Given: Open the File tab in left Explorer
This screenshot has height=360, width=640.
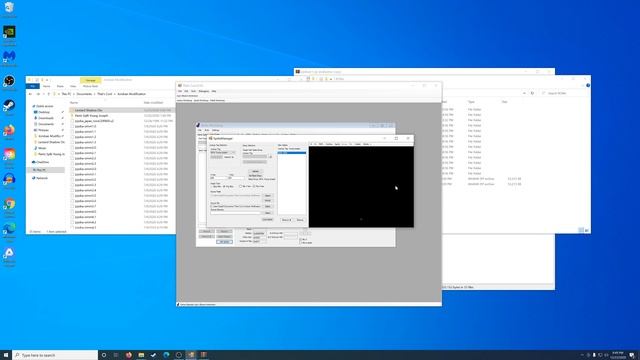Looking at the screenshot, I should point(33,86).
